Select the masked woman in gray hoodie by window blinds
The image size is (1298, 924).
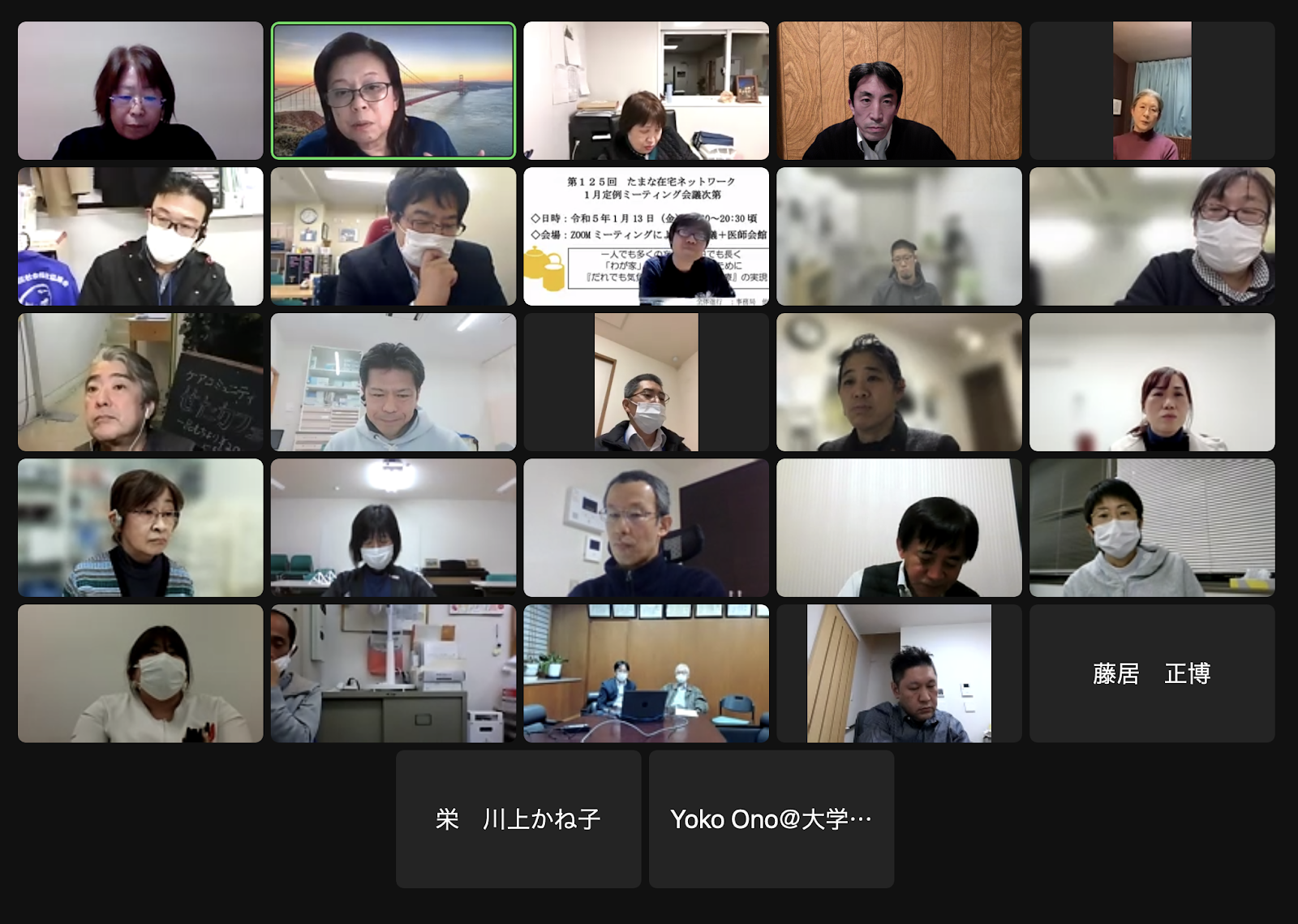coord(1152,527)
